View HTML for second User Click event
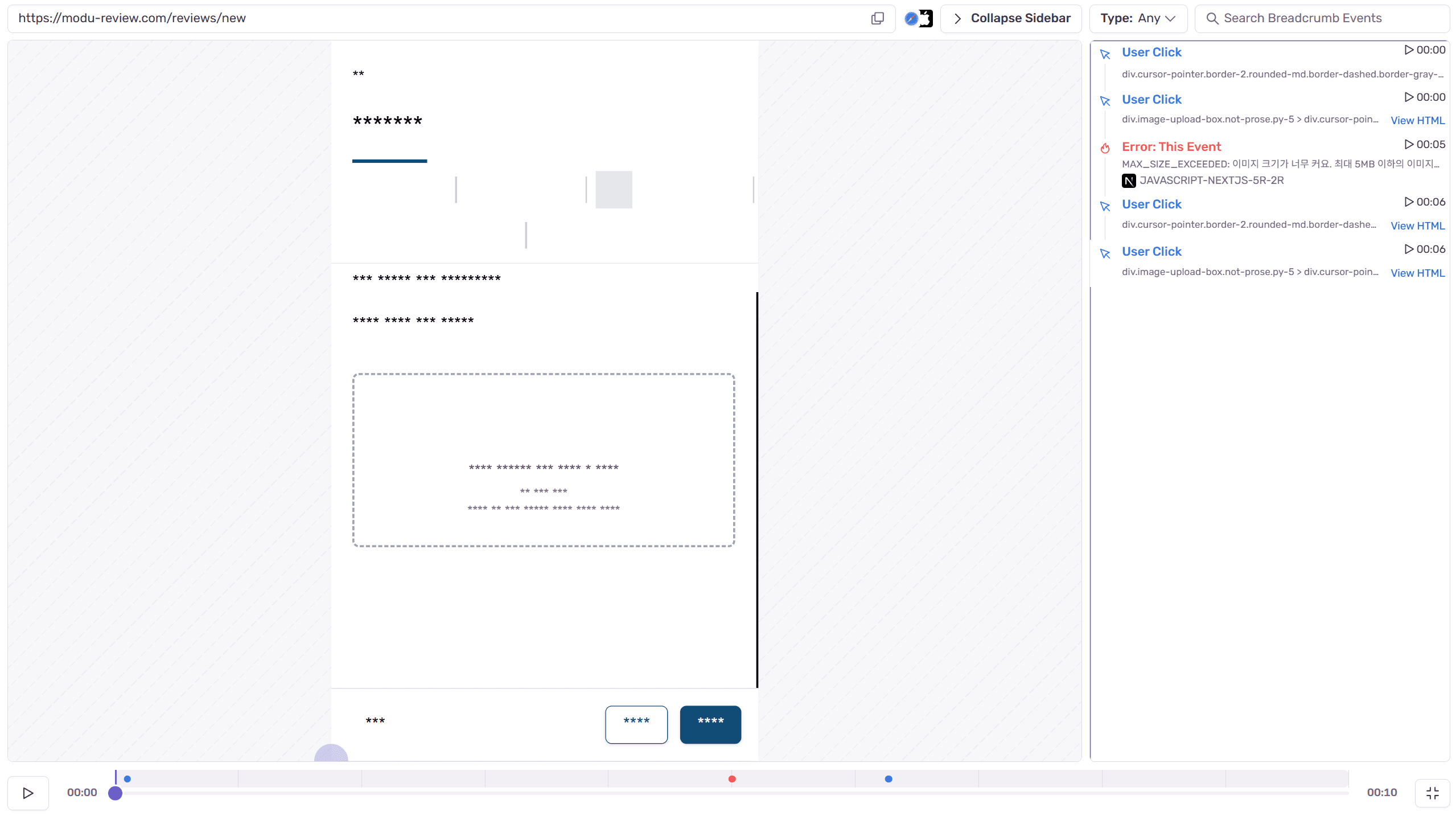The height and width of the screenshot is (816, 1456). tap(1417, 121)
